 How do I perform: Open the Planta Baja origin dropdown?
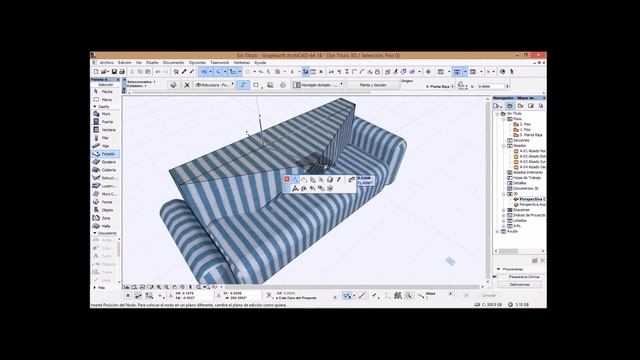[x=440, y=87]
